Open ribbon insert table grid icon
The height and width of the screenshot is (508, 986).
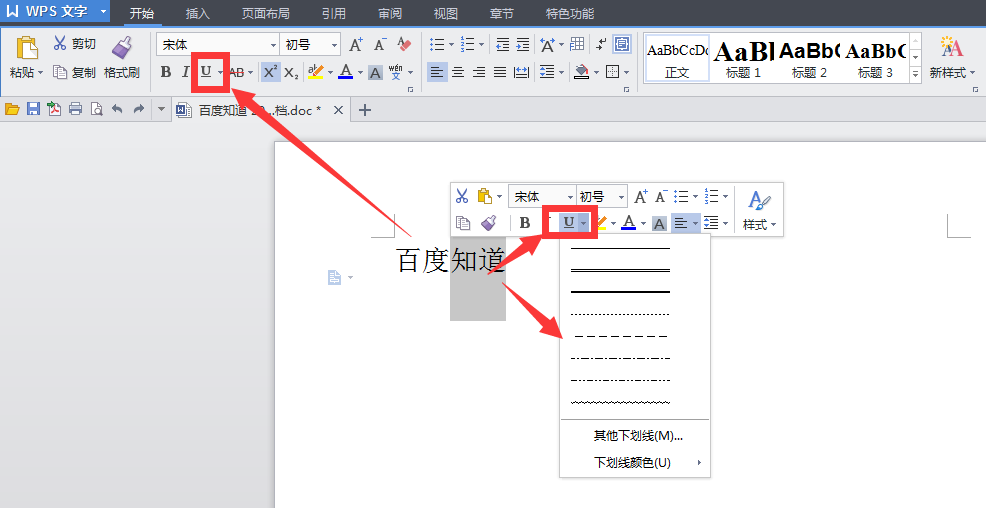[577, 44]
